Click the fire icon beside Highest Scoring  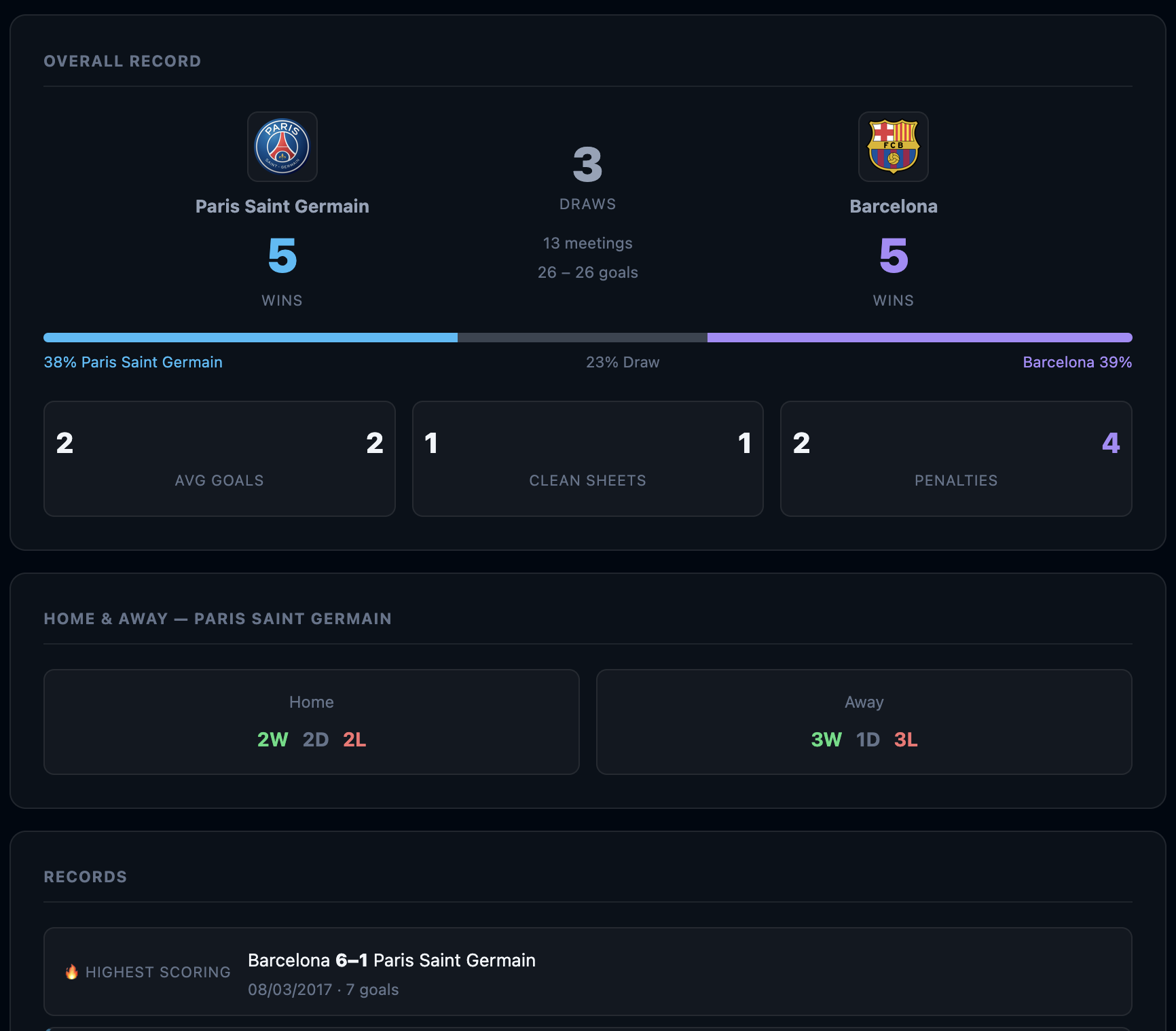(71, 972)
